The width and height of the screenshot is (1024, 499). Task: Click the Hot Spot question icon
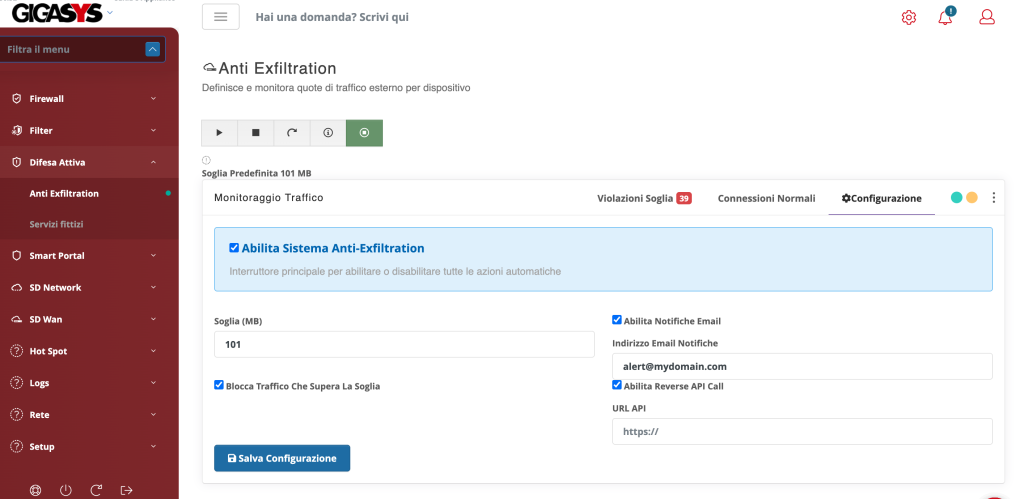(16, 351)
